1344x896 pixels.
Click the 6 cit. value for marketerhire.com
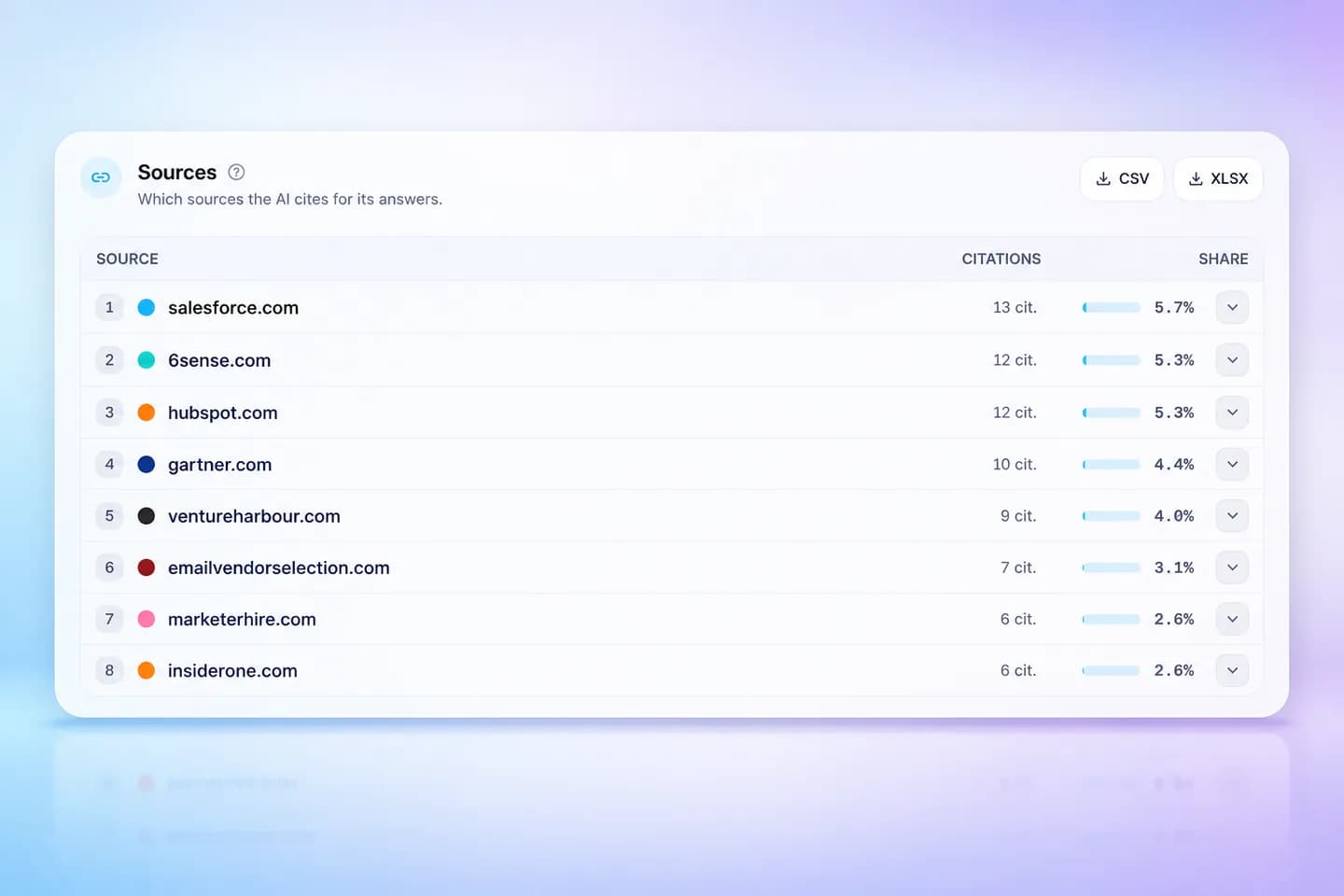(x=1018, y=619)
